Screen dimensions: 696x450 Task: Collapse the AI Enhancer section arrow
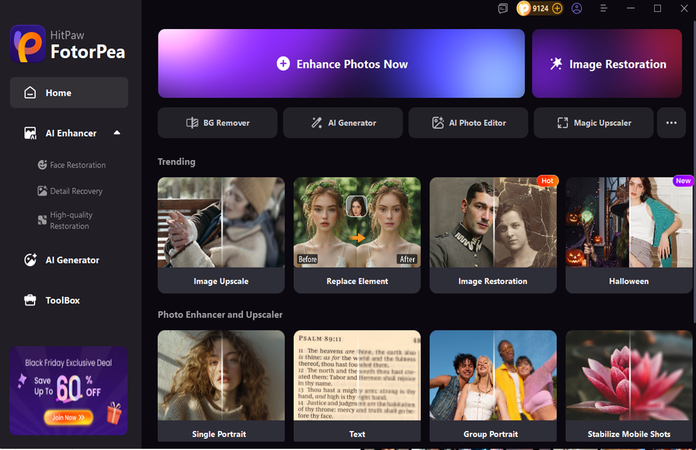117,133
